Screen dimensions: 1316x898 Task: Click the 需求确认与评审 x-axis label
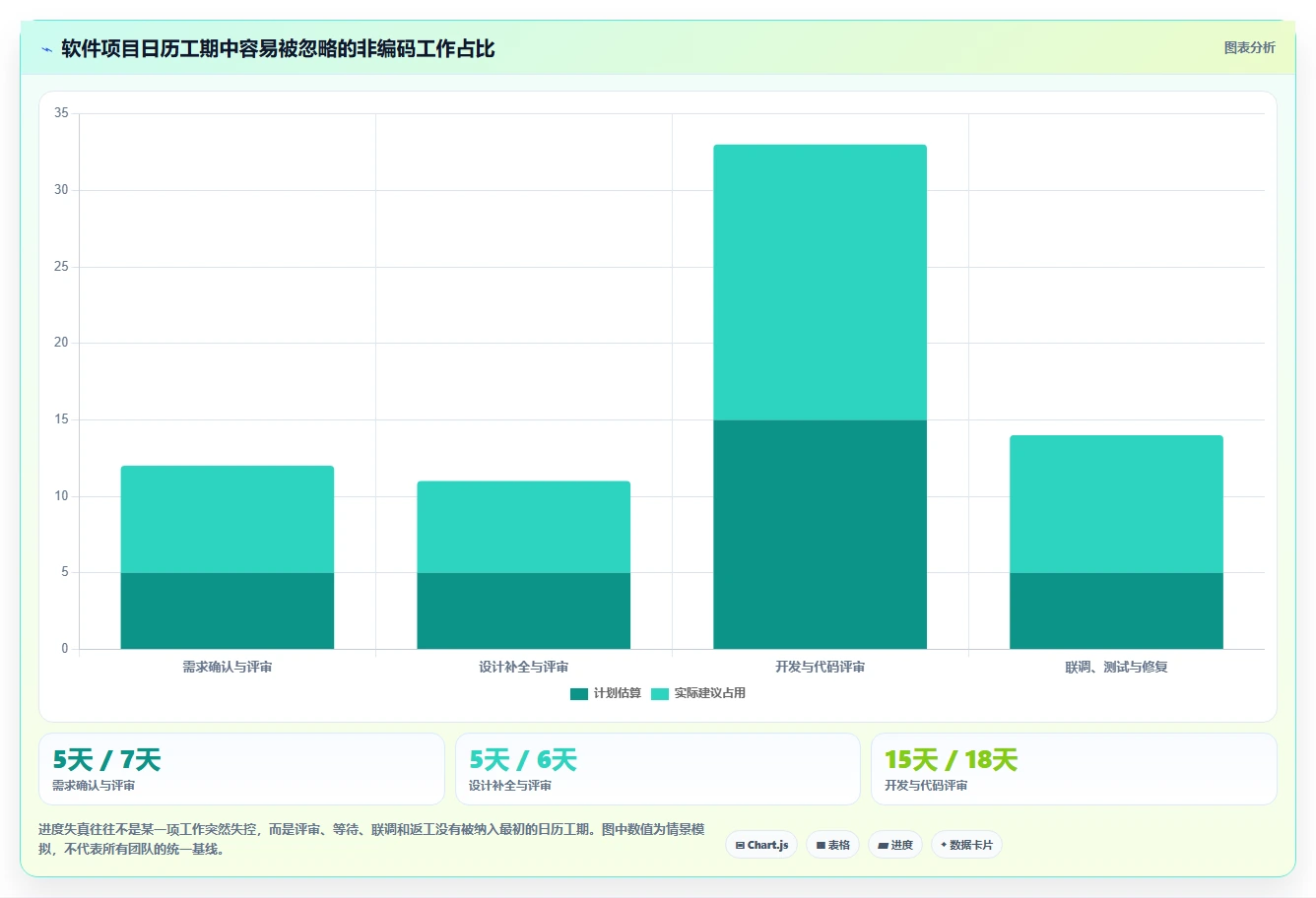pyautogui.click(x=228, y=668)
